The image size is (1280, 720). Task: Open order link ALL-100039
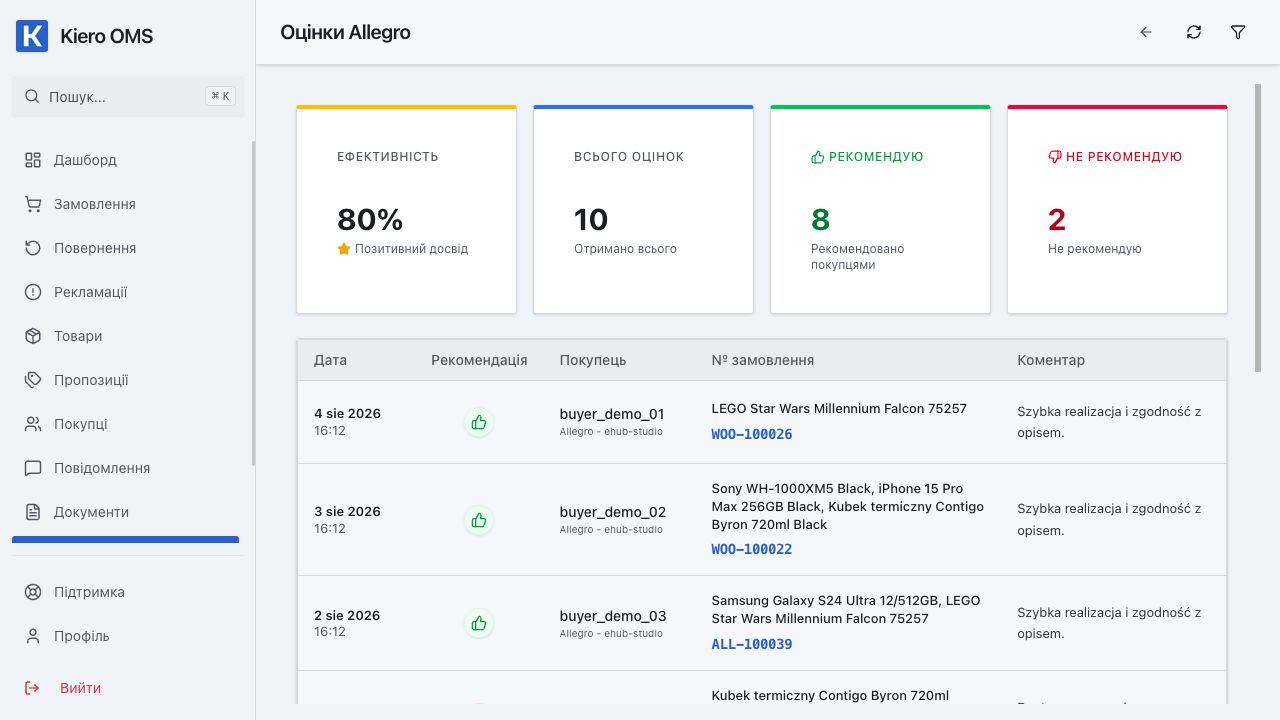(752, 644)
